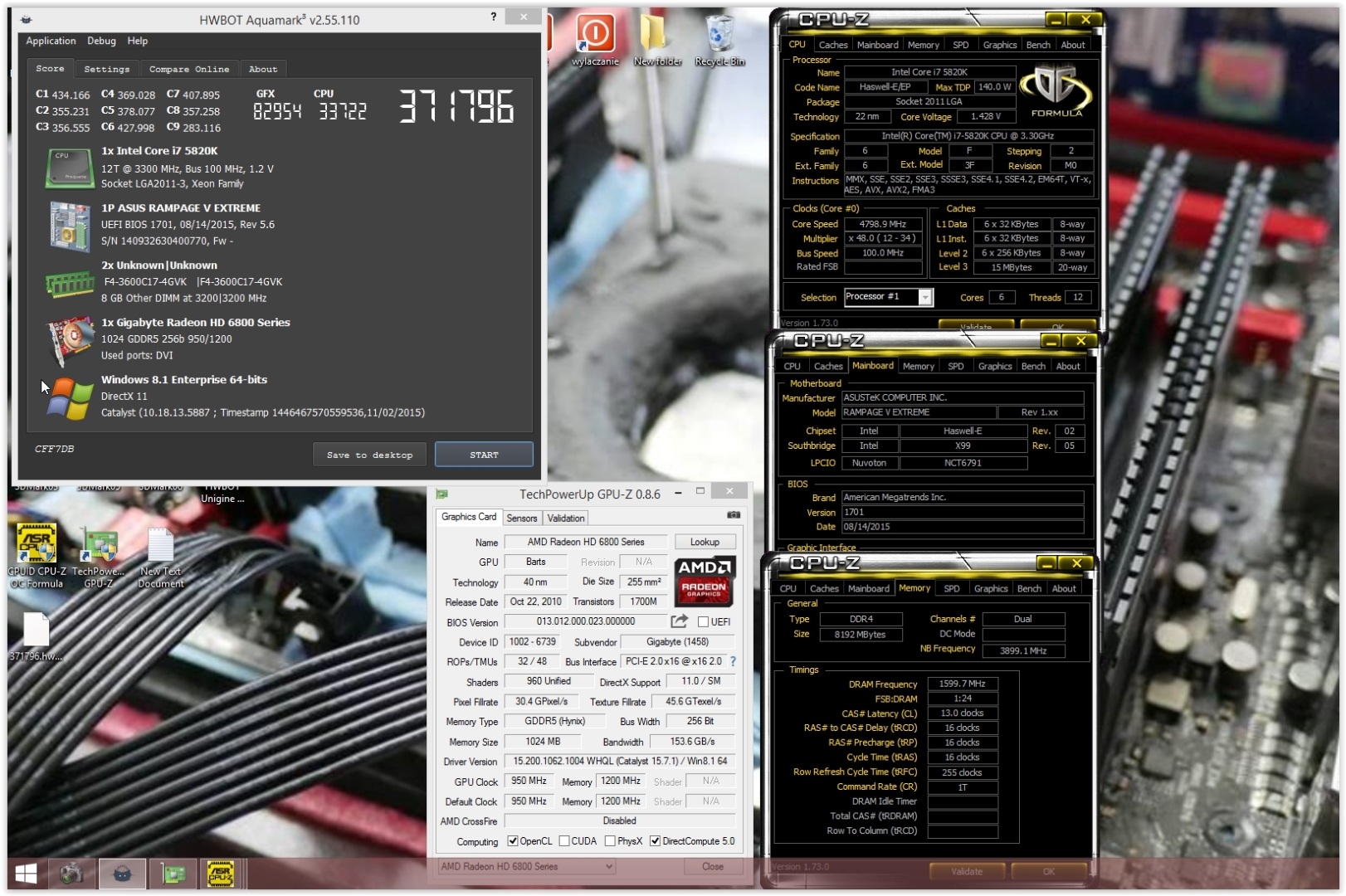Screen dimensions: 1346x896
Task: Switch to Sensors tab in GPU-Z
Action: point(522,518)
